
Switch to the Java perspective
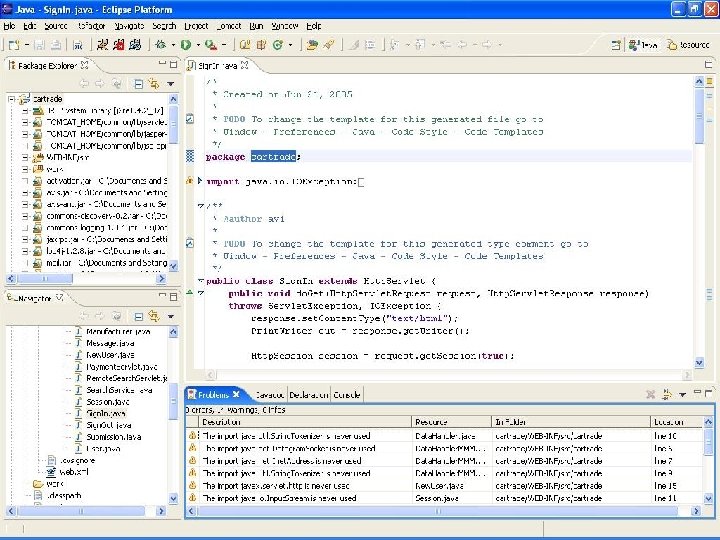645,45
